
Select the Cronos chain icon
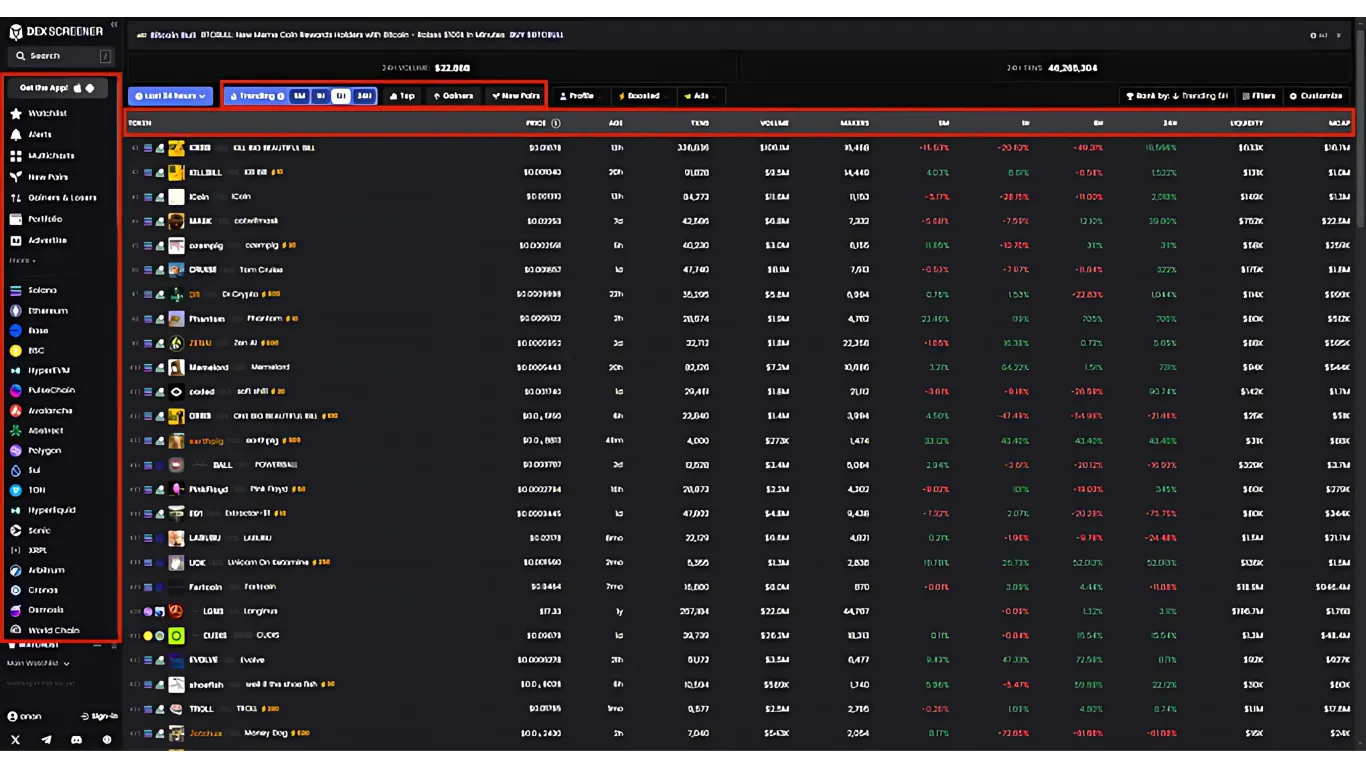[x=16, y=591]
